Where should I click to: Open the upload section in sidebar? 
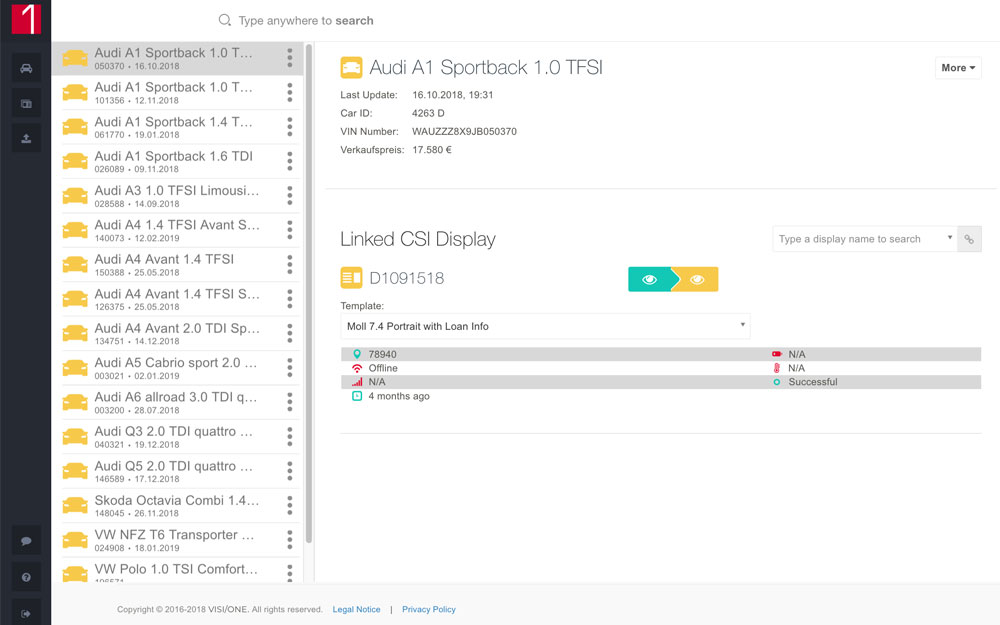point(26,138)
